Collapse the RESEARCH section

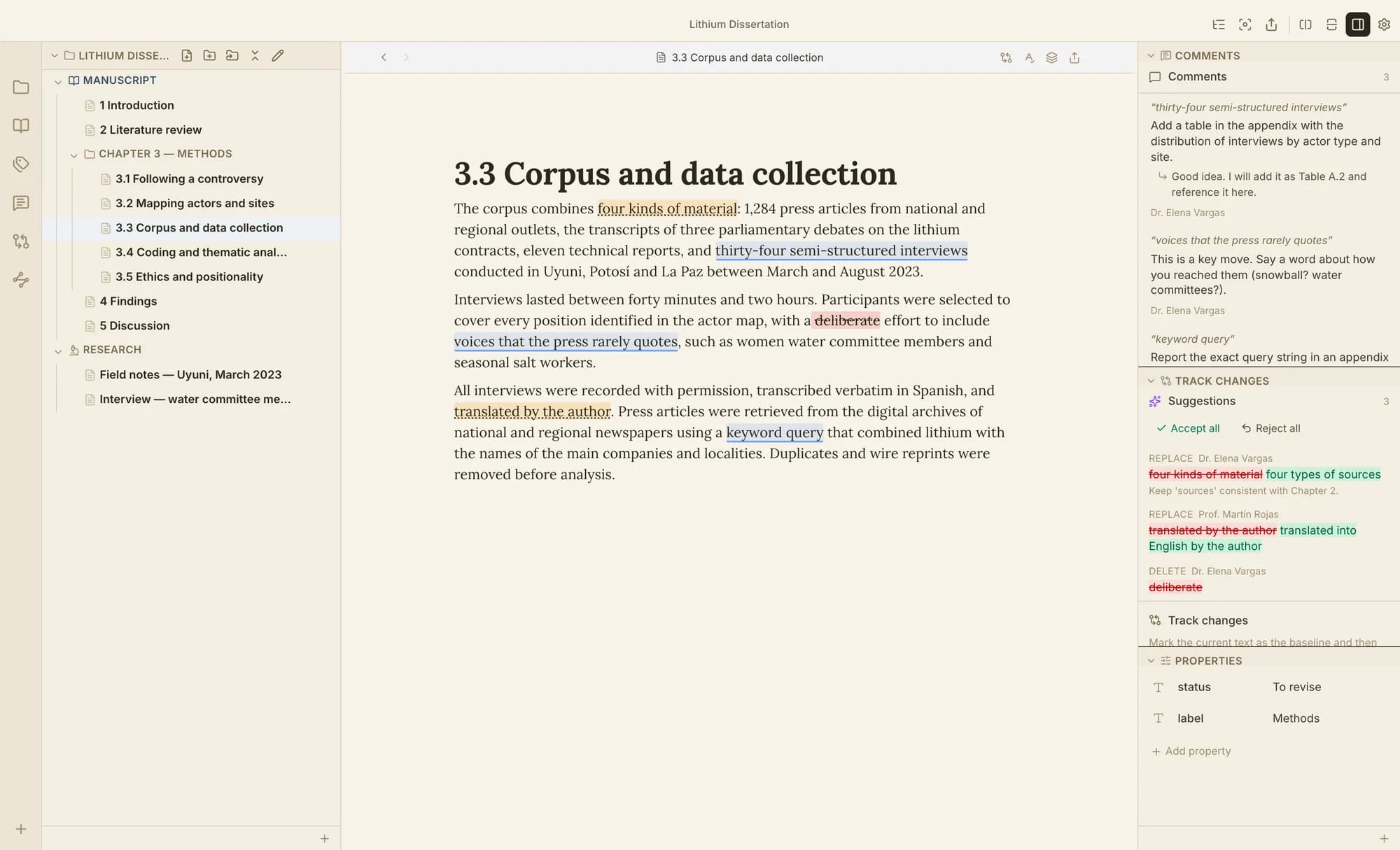pos(58,350)
